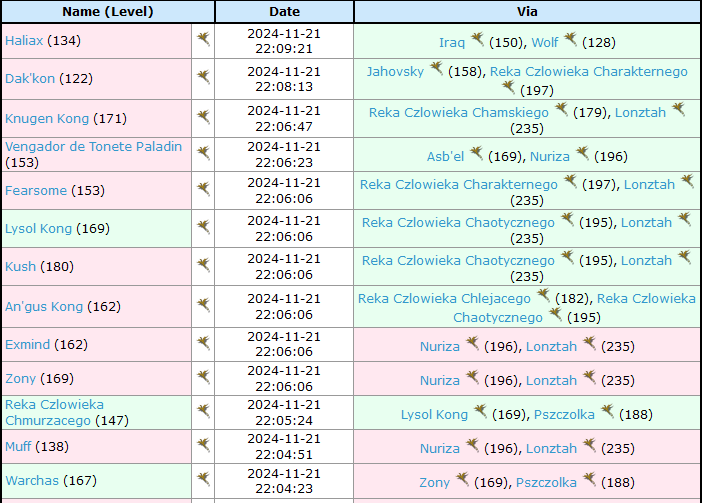This screenshot has height=503, width=703.
Task: Open the Warchas character link
Action: point(32,481)
